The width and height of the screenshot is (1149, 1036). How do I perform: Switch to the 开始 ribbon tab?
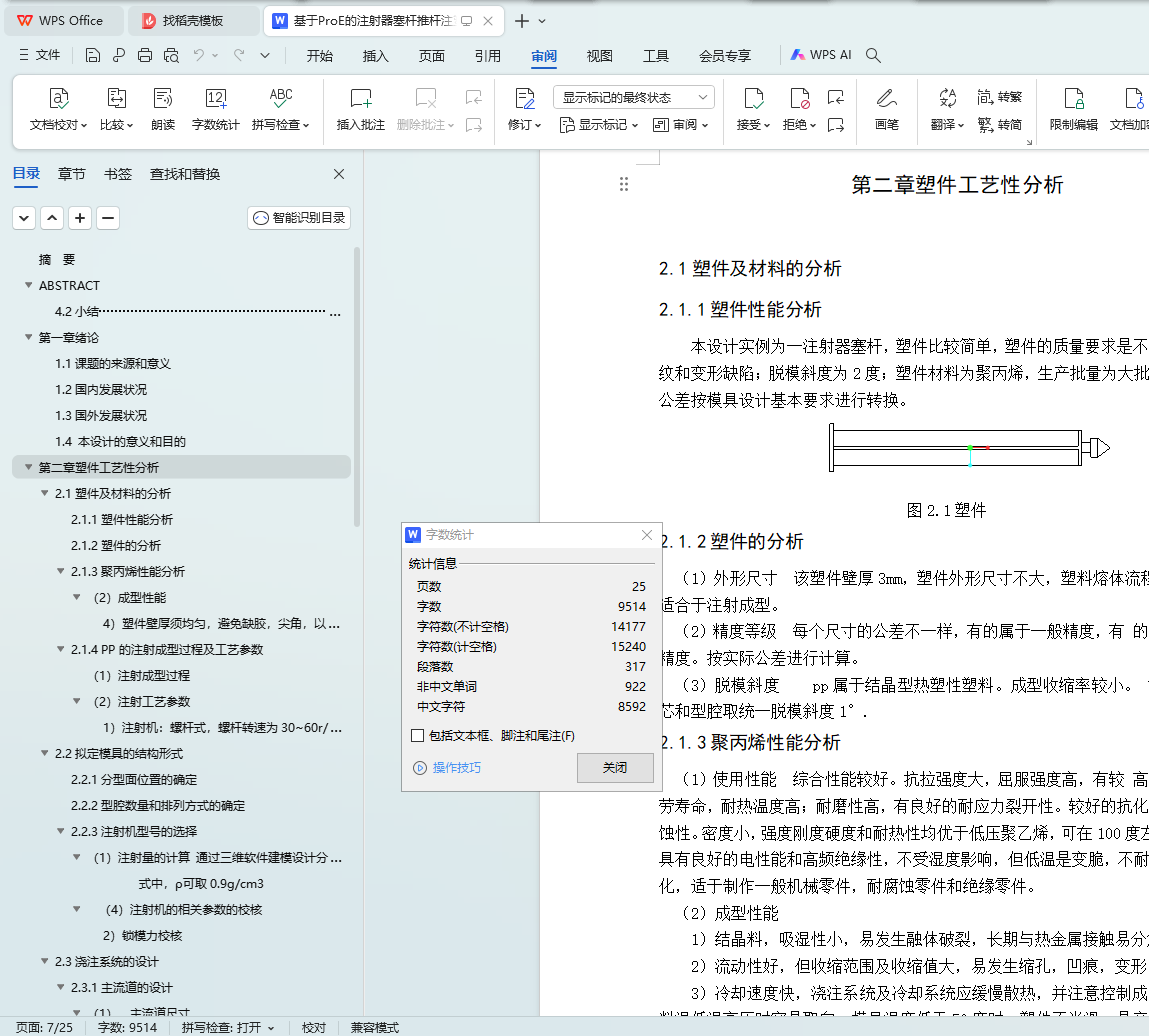coord(319,56)
